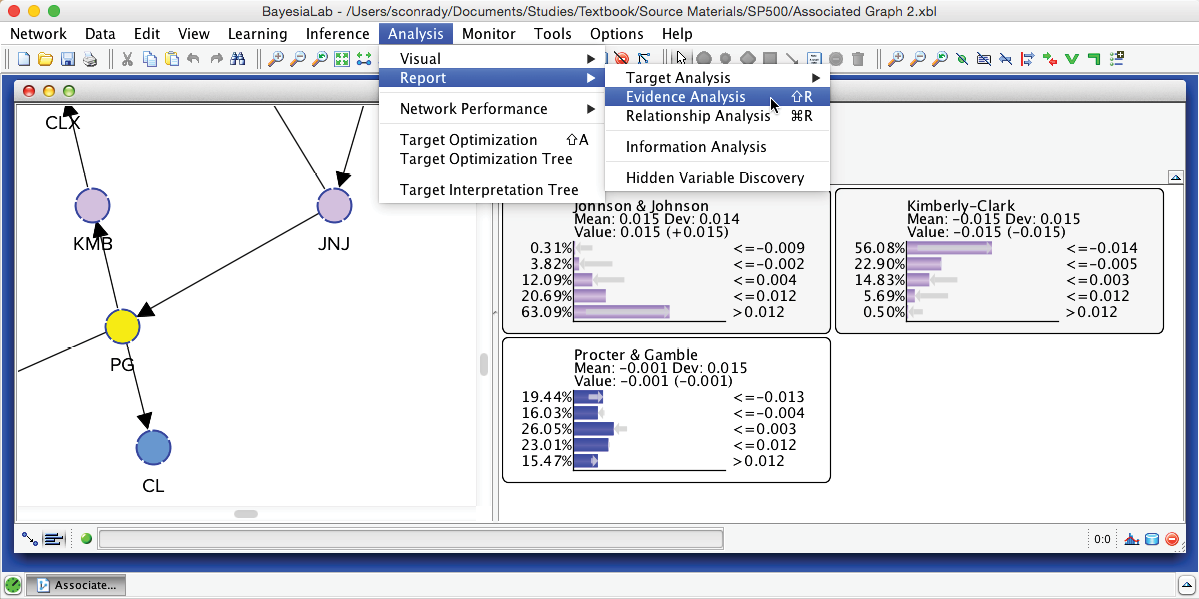Image resolution: width=1199 pixels, height=599 pixels.
Task: Click the green Fit to Window icon
Action: (342, 60)
